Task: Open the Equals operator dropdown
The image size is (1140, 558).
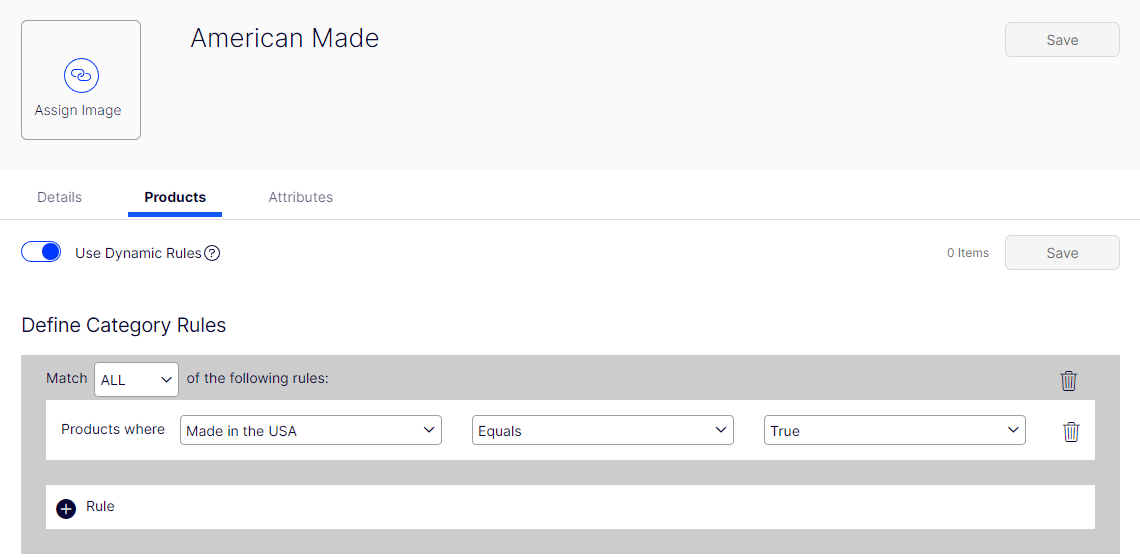Action: pos(603,431)
